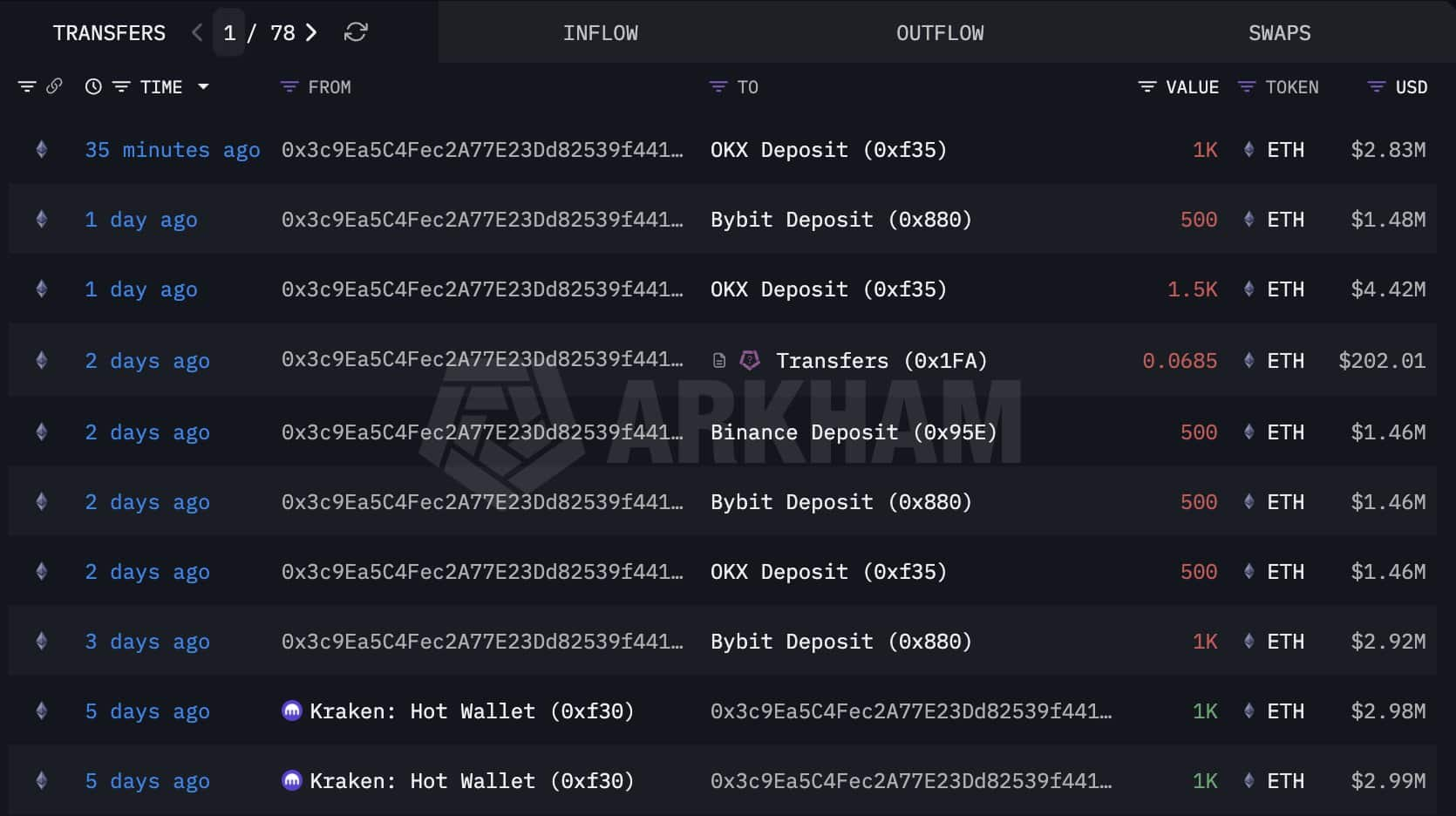Viewport: 1456px width, 816px height.
Task: Expand the TIME sort dropdown arrow
Action: (x=203, y=86)
